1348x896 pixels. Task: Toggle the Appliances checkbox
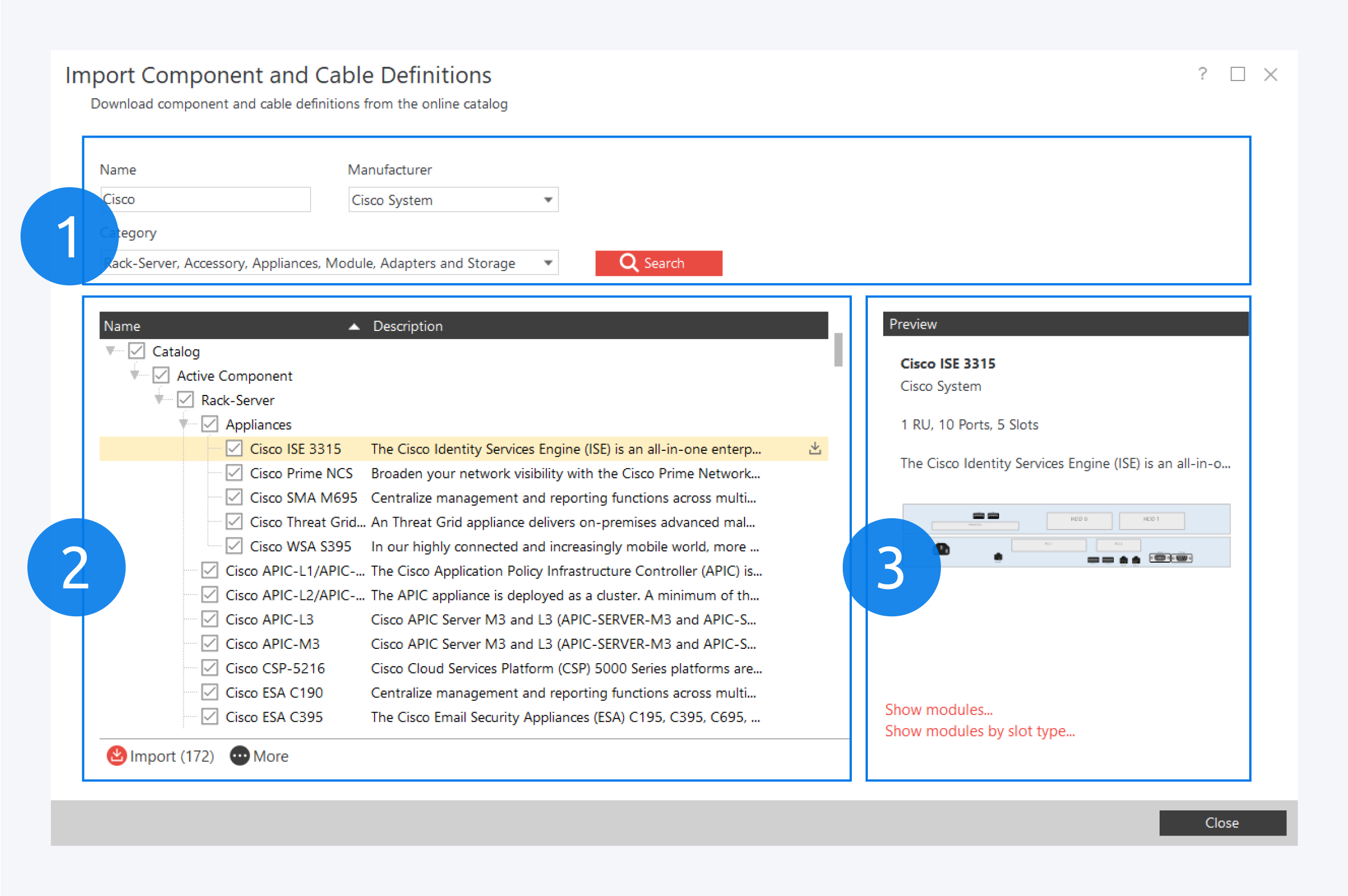click(209, 423)
